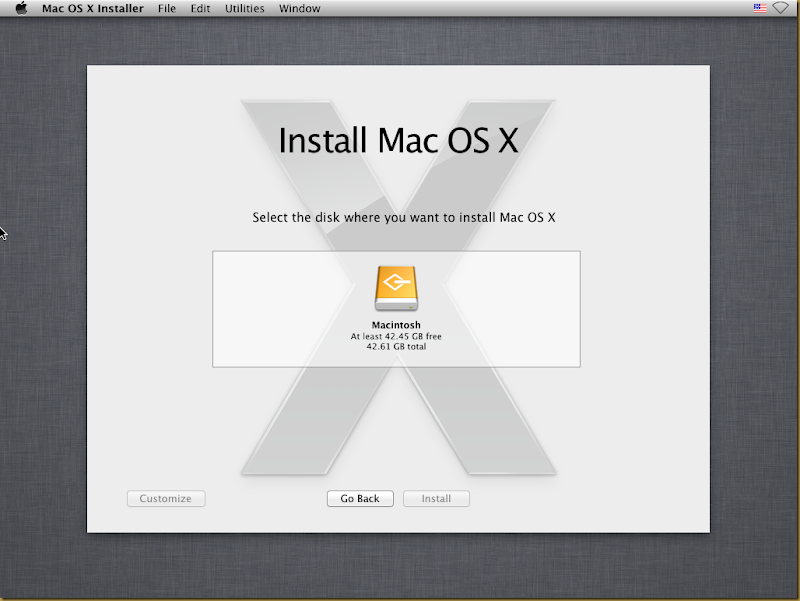The width and height of the screenshot is (800, 601).
Task: Open the Edit menu
Action: coord(201,9)
